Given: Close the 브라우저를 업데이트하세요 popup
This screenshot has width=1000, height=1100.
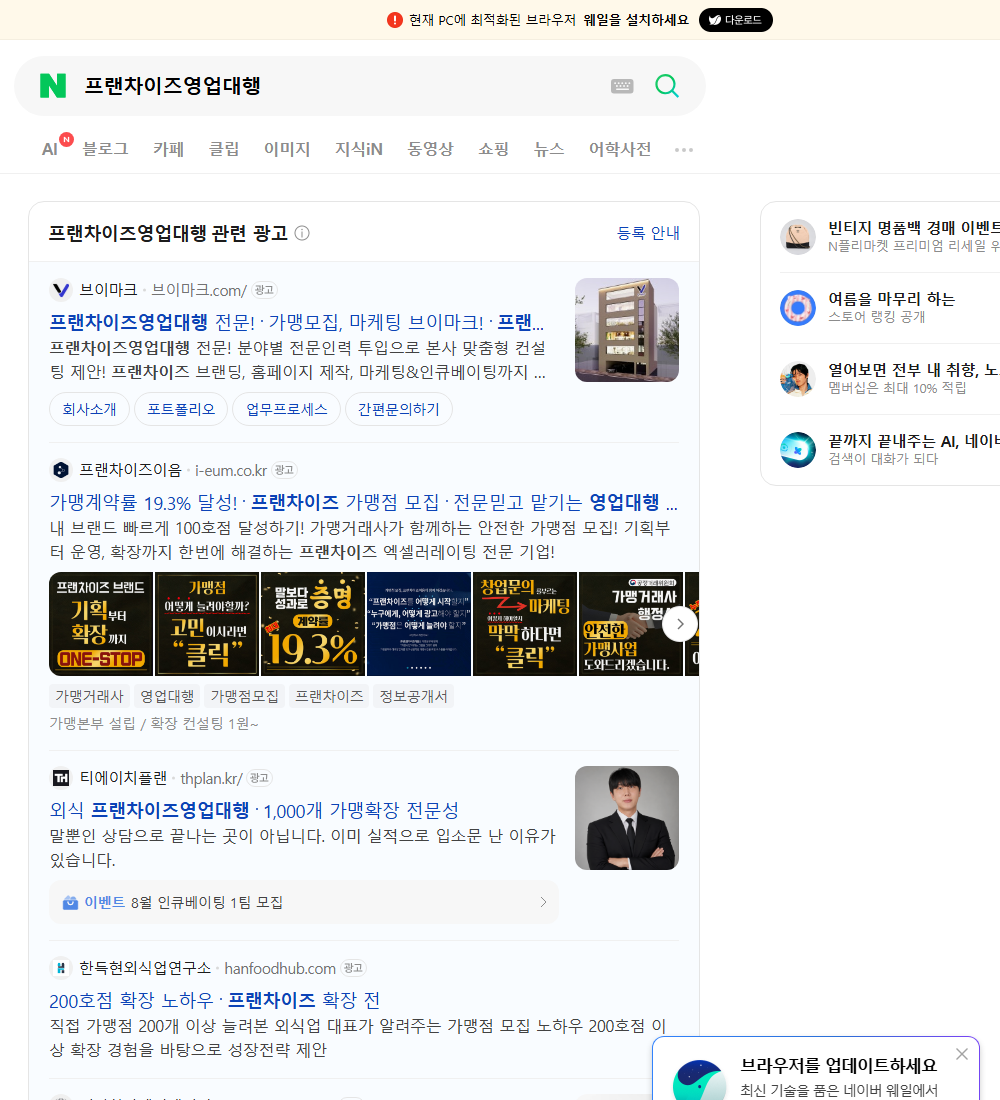Looking at the screenshot, I should (x=961, y=1054).
